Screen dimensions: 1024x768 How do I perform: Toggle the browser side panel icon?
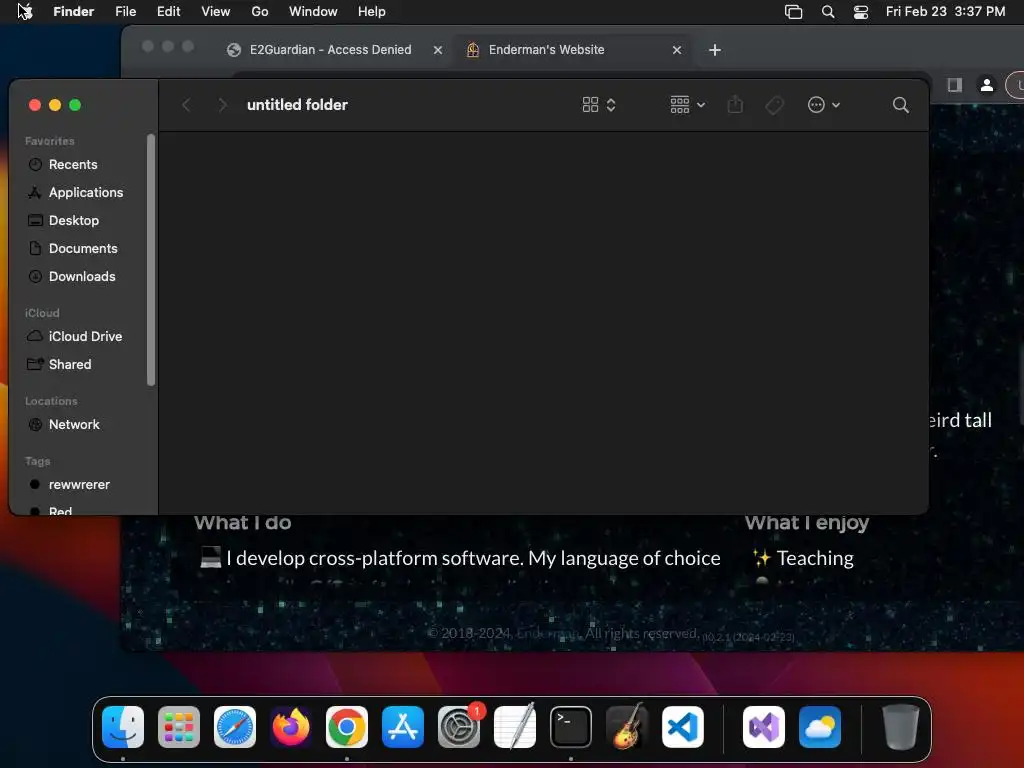coord(955,85)
